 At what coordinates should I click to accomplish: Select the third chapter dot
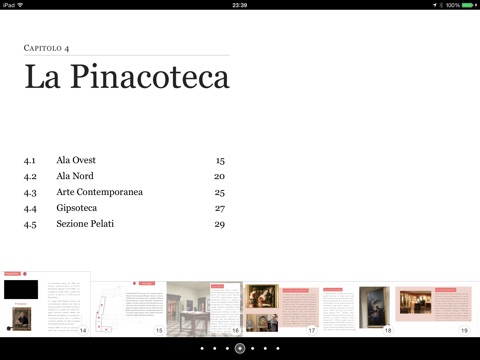point(227,349)
